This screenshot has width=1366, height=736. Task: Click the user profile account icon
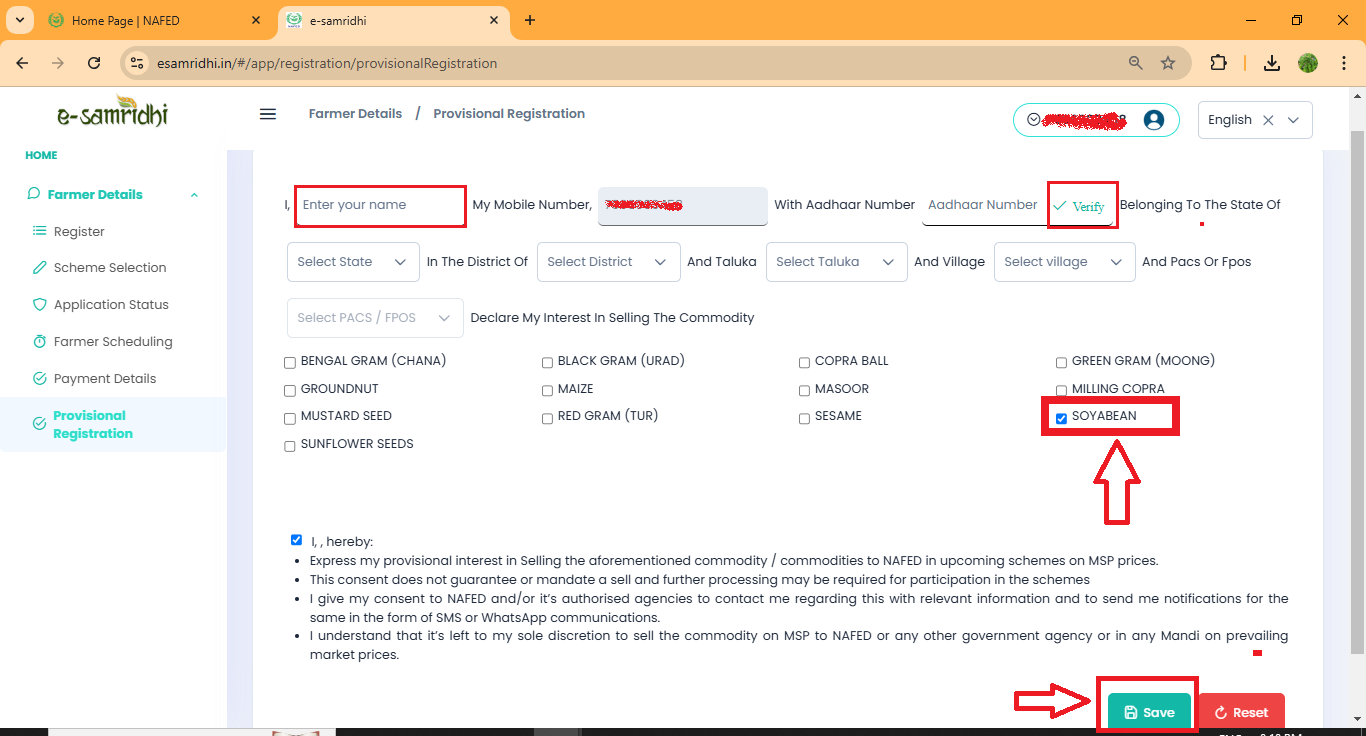tap(1155, 119)
